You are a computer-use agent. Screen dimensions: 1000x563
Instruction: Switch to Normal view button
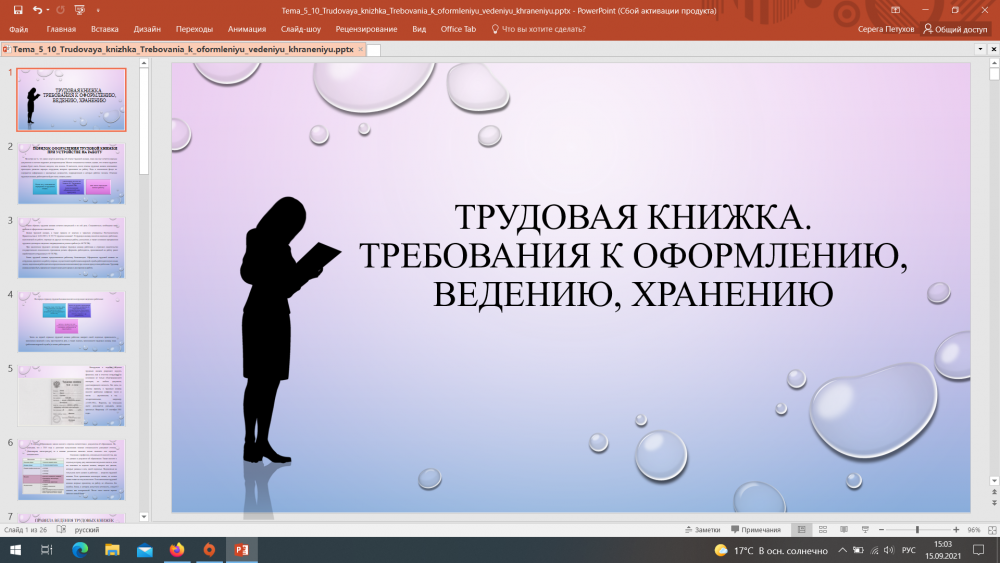(801, 529)
